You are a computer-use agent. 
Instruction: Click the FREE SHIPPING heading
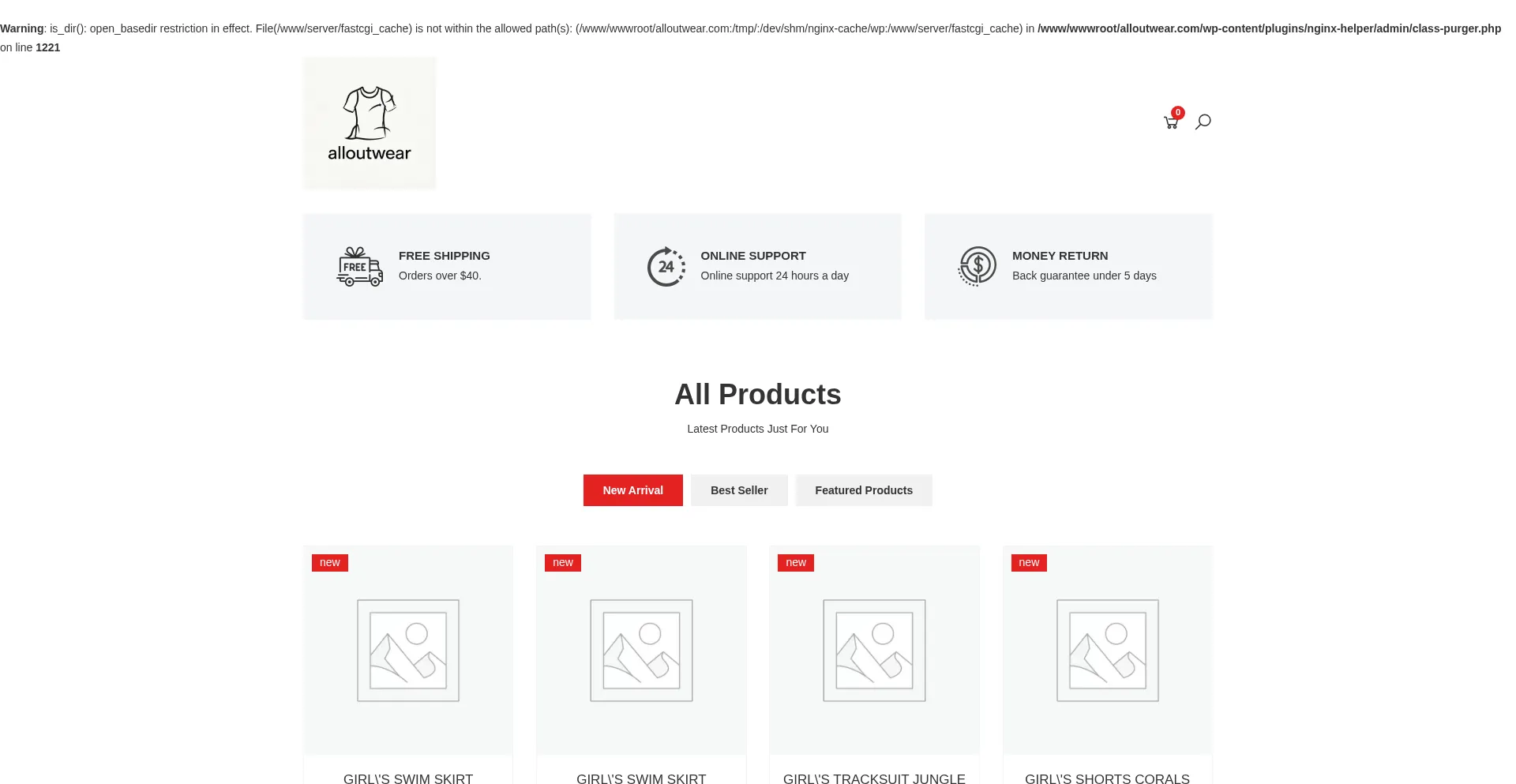(445, 256)
